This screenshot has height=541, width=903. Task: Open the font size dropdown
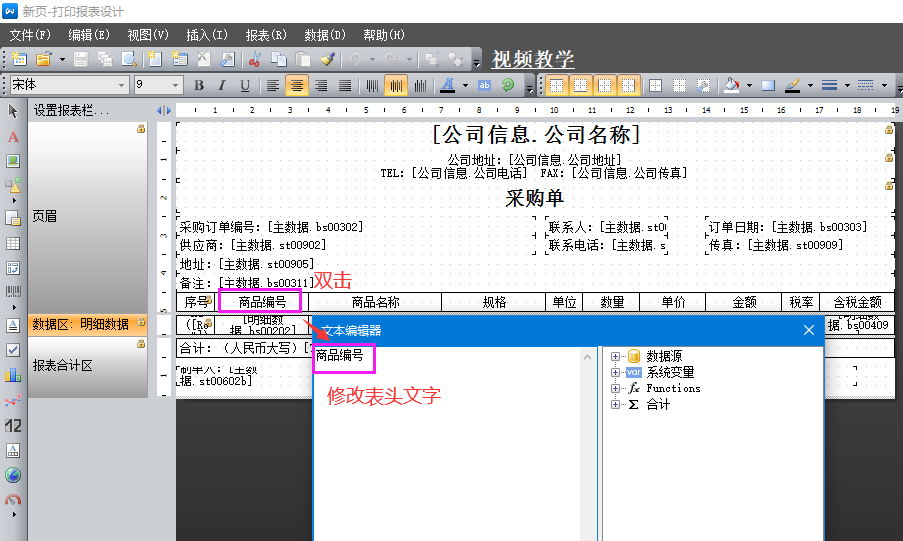tap(176, 86)
